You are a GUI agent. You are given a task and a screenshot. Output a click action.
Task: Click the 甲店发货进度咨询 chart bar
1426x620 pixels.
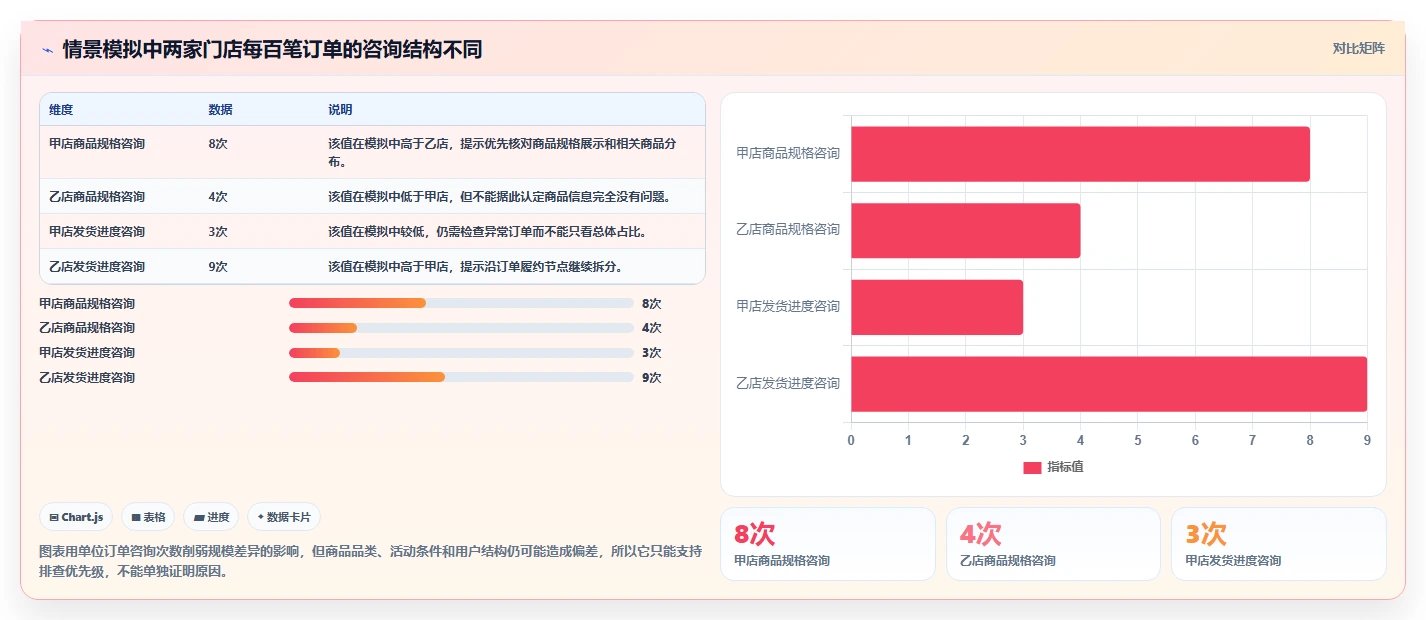937,307
